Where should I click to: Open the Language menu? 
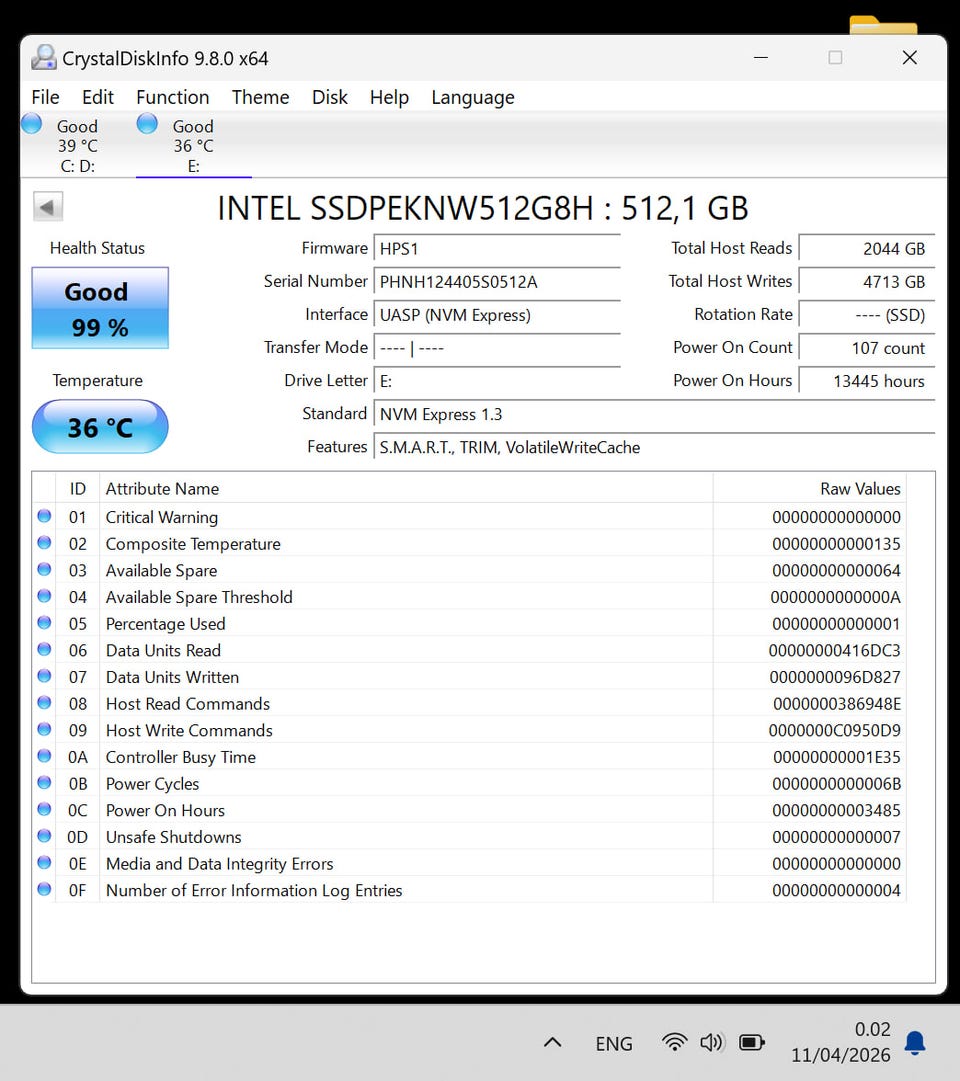[472, 97]
